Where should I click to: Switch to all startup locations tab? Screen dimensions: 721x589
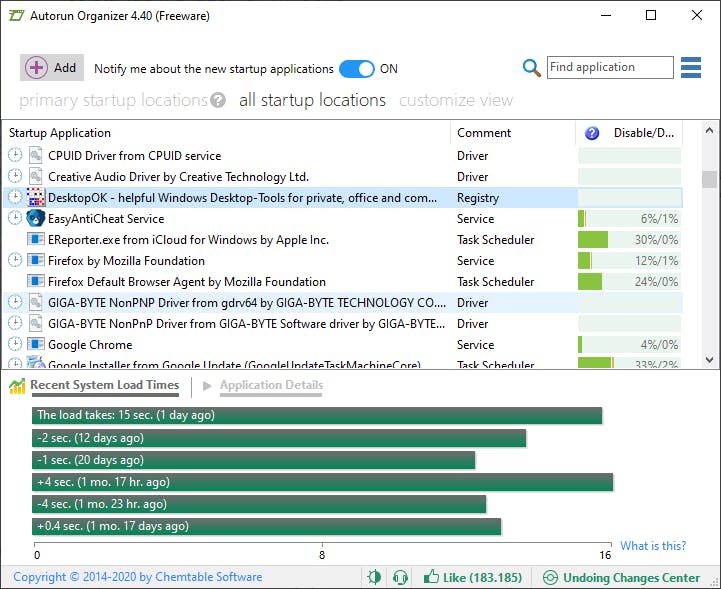tap(312, 100)
